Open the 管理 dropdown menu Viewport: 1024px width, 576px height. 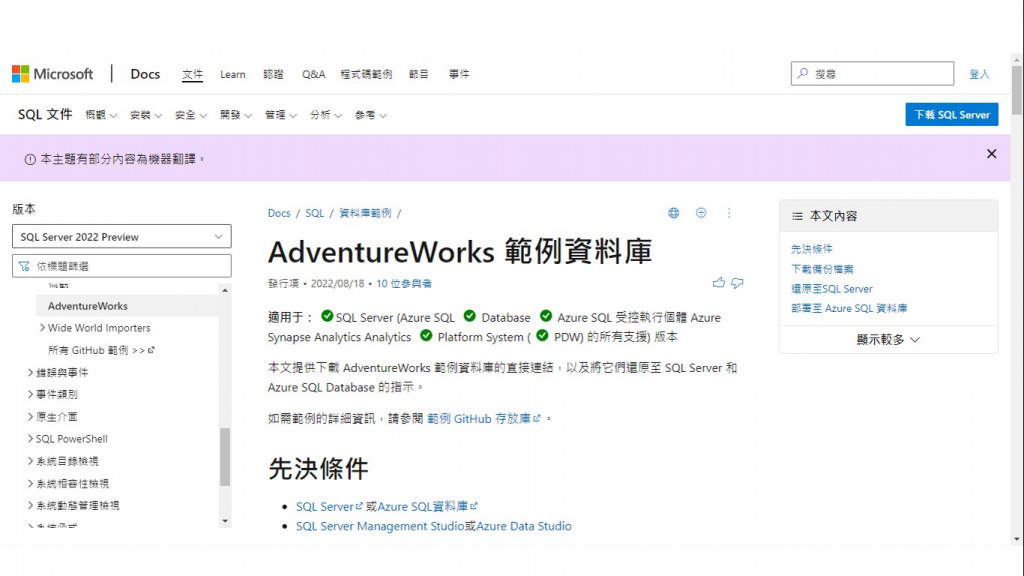click(x=281, y=115)
